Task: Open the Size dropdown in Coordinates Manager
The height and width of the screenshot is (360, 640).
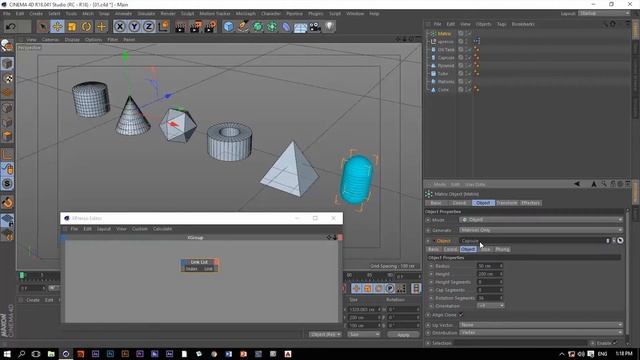Action: (x=363, y=335)
